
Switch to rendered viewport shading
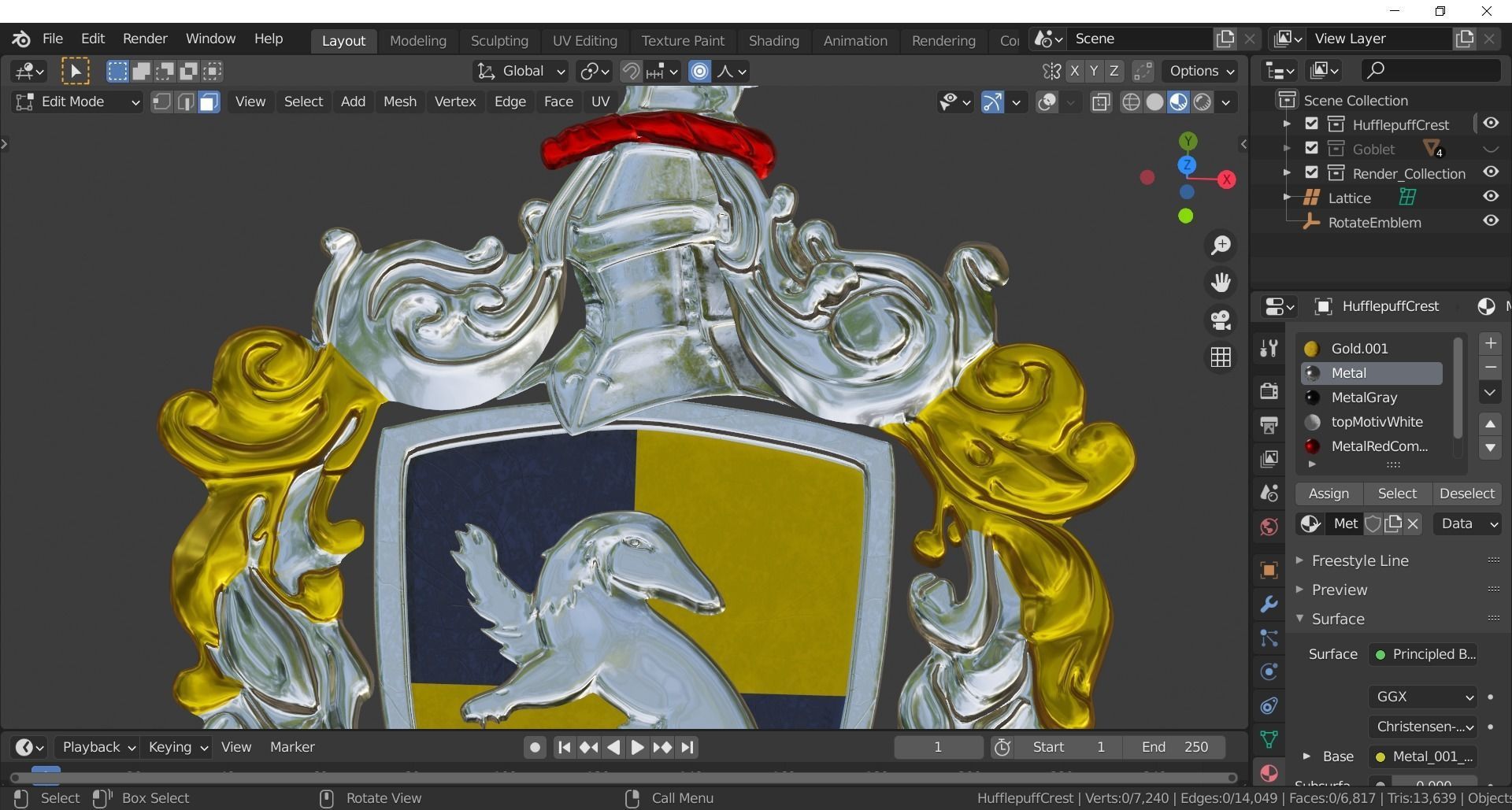click(1202, 102)
